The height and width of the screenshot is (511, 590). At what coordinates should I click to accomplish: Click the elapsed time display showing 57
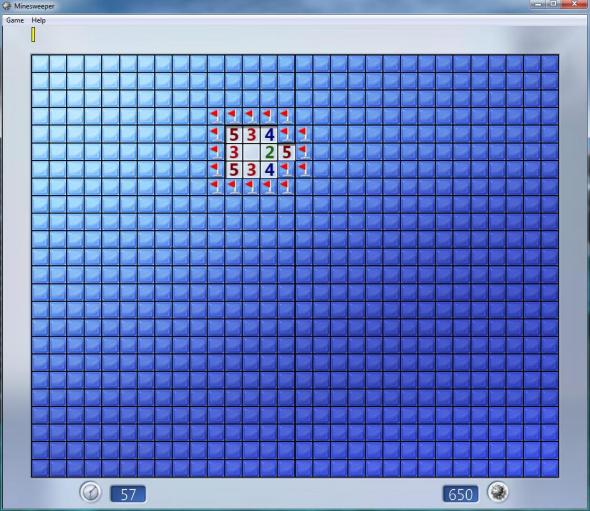click(128, 494)
